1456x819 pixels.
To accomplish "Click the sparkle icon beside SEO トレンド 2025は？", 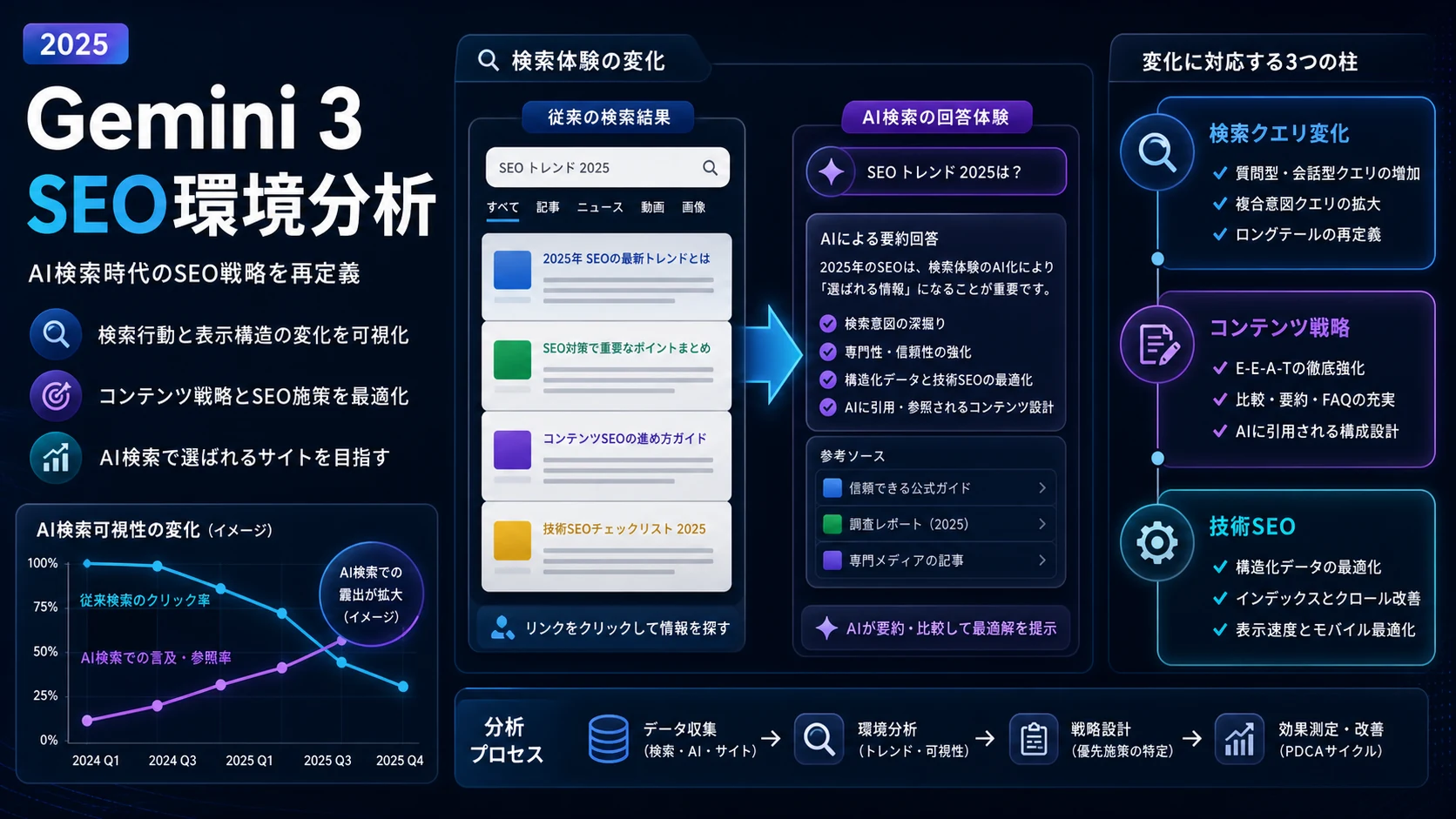I will pyautogui.click(x=832, y=171).
